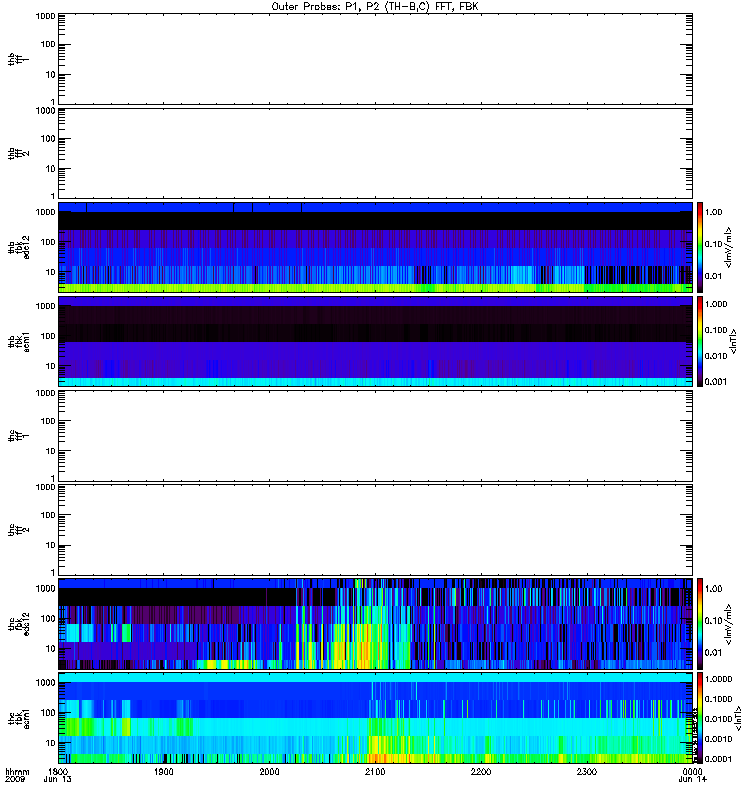The width and height of the screenshot is (750, 800).
Task: Click the 'thb fbk scm1' y-axis label
Action: pyautogui.click(x=19, y=341)
